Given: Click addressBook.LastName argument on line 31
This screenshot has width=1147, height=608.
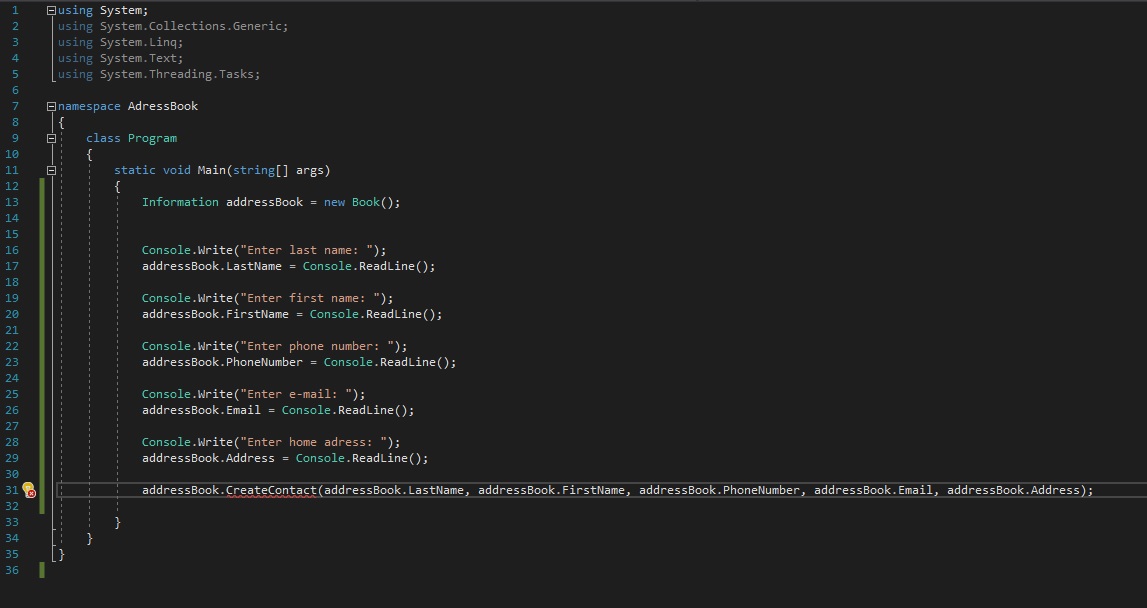Looking at the screenshot, I should coord(394,490).
